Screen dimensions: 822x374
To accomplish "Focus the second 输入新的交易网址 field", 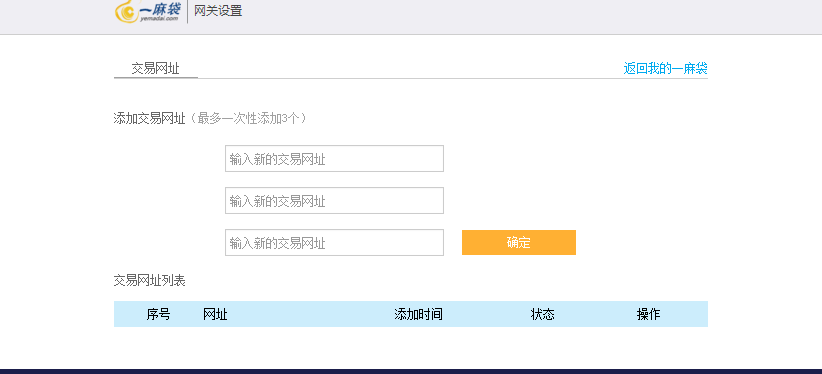I will coord(334,200).
